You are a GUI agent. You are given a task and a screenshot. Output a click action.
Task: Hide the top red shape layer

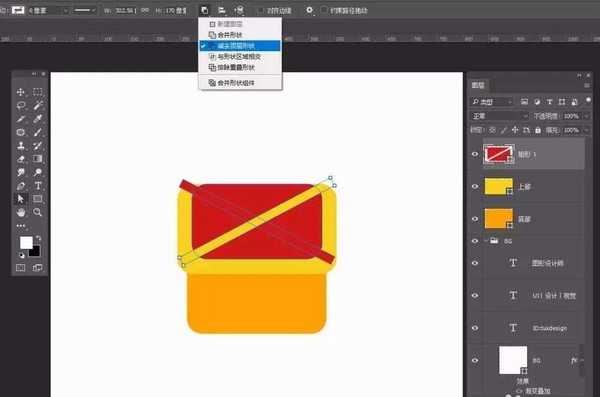coord(475,154)
